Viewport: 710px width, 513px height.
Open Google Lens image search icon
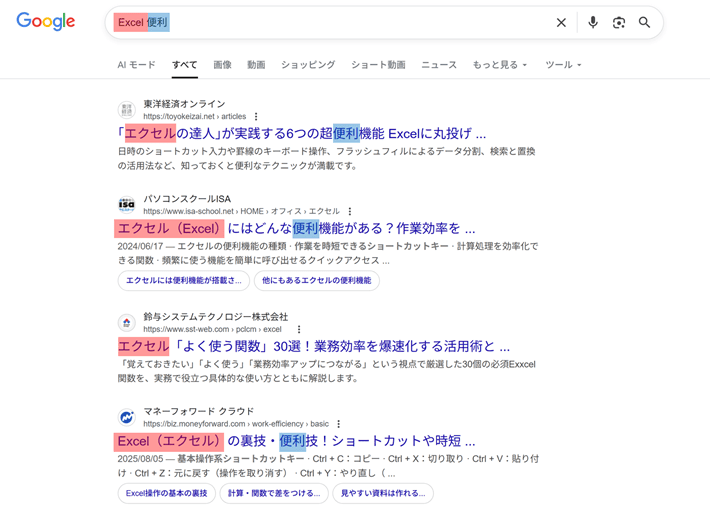pos(619,22)
